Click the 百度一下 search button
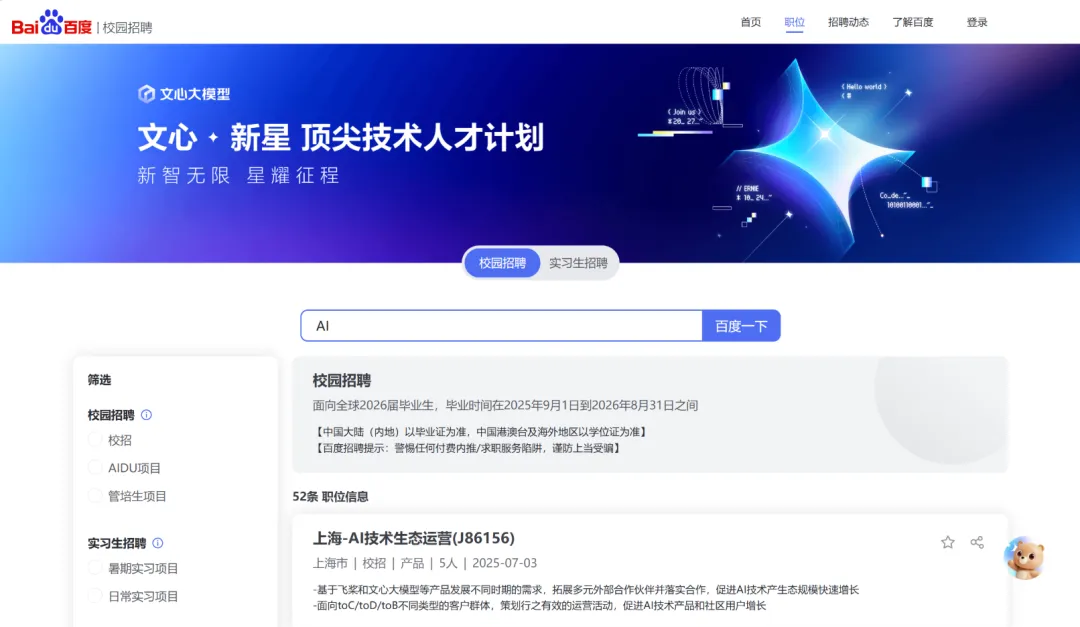 point(741,326)
